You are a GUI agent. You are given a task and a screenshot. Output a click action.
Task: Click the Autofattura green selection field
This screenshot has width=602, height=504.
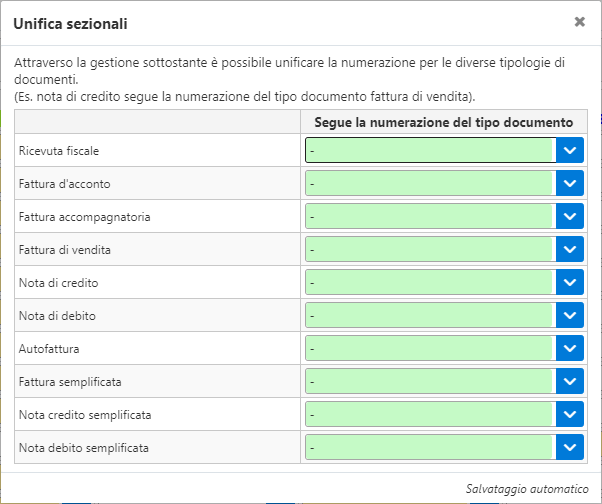(429, 348)
